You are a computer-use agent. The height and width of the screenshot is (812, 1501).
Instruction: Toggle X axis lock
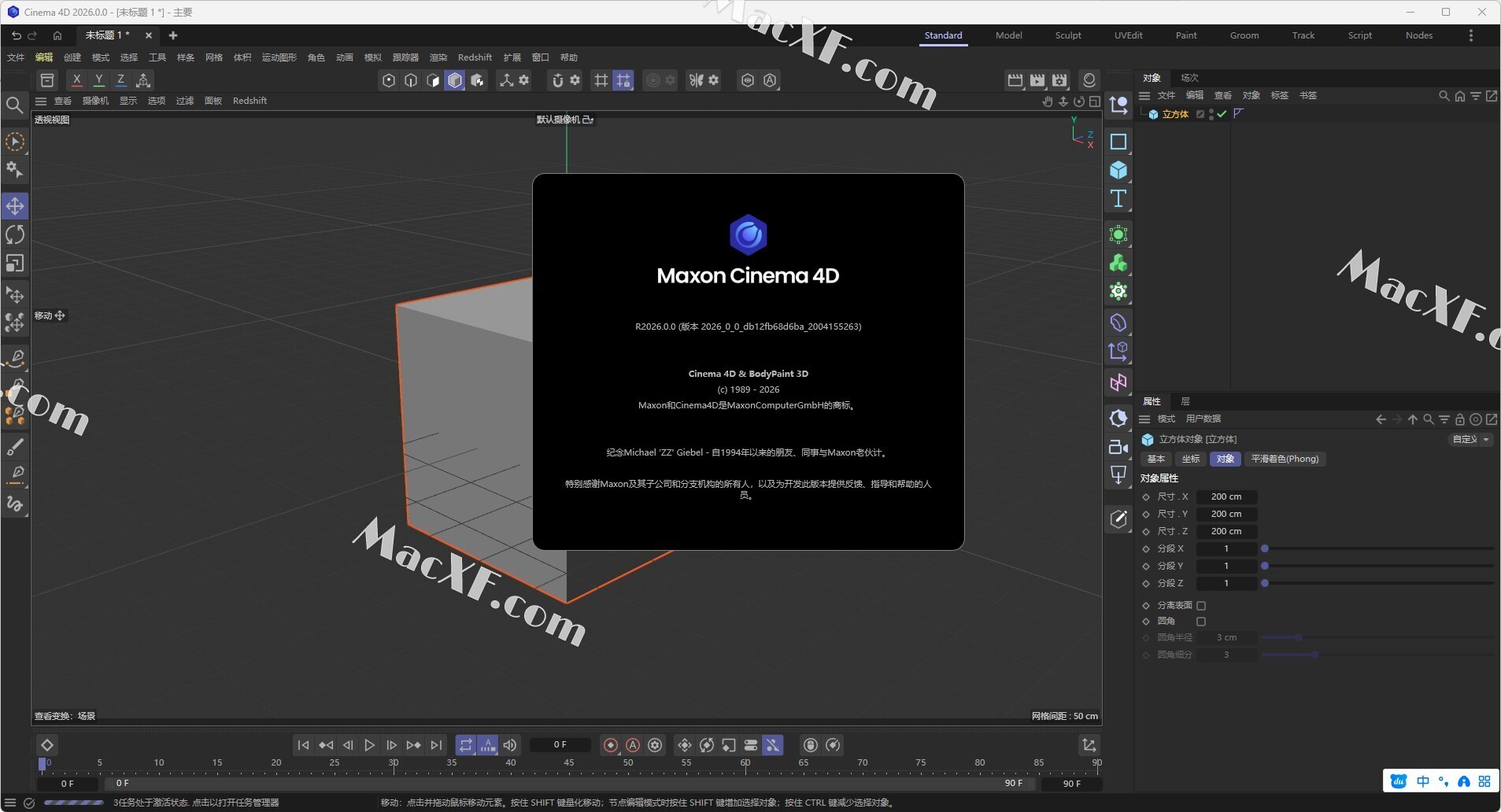[x=76, y=80]
